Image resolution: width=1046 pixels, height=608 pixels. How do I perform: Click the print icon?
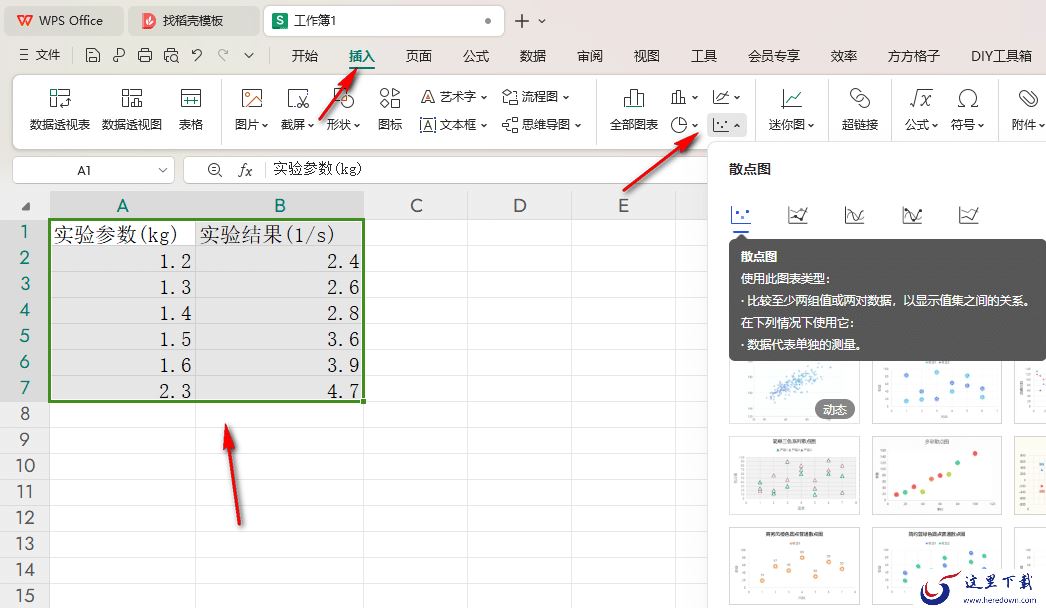pos(145,55)
